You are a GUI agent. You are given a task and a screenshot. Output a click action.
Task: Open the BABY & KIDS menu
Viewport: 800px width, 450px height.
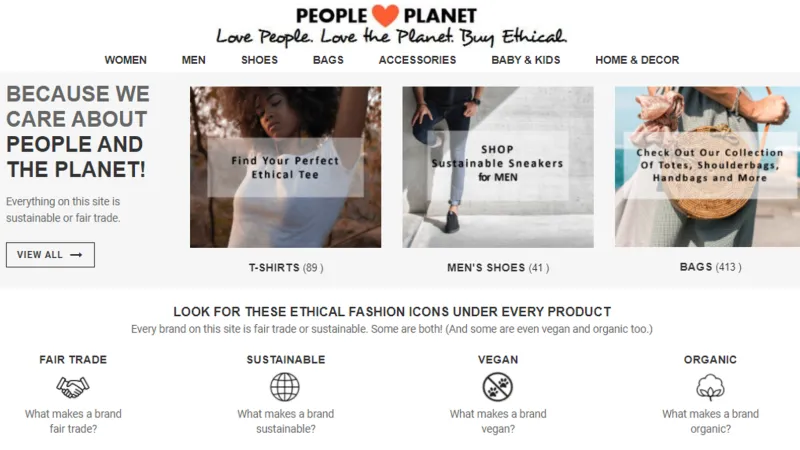click(526, 60)
